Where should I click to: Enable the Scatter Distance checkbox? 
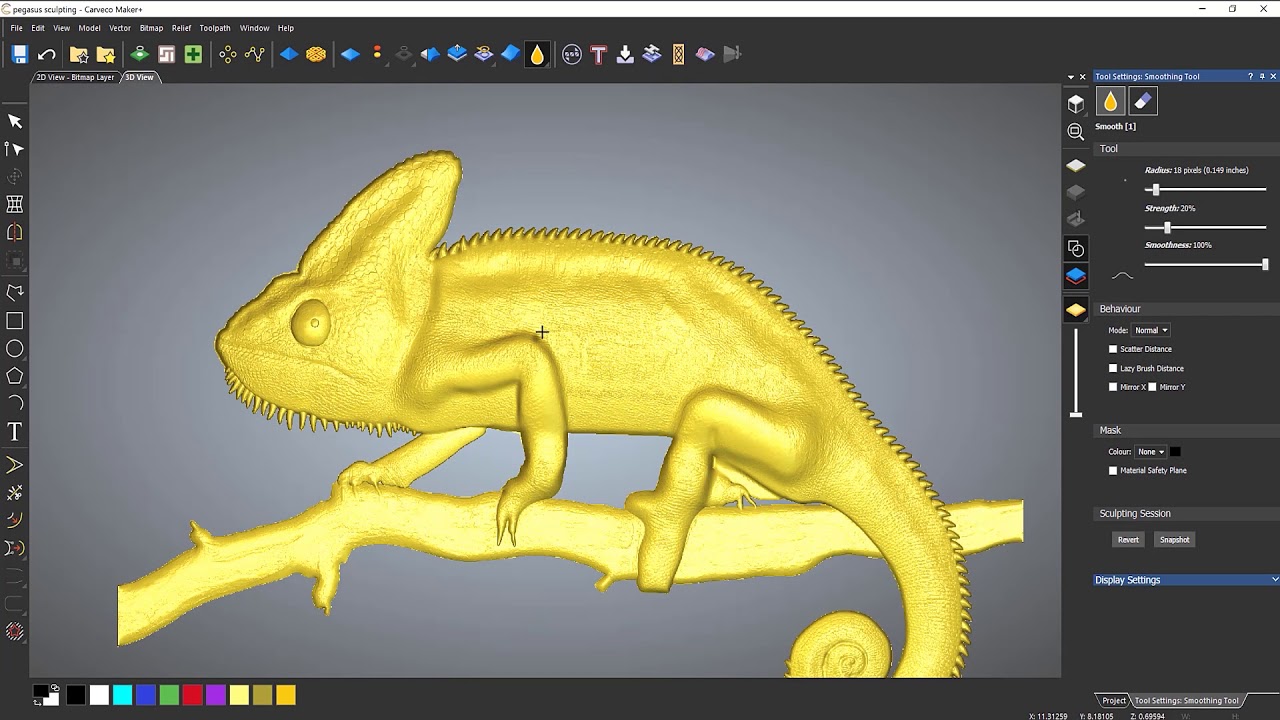click(1113, 349)
